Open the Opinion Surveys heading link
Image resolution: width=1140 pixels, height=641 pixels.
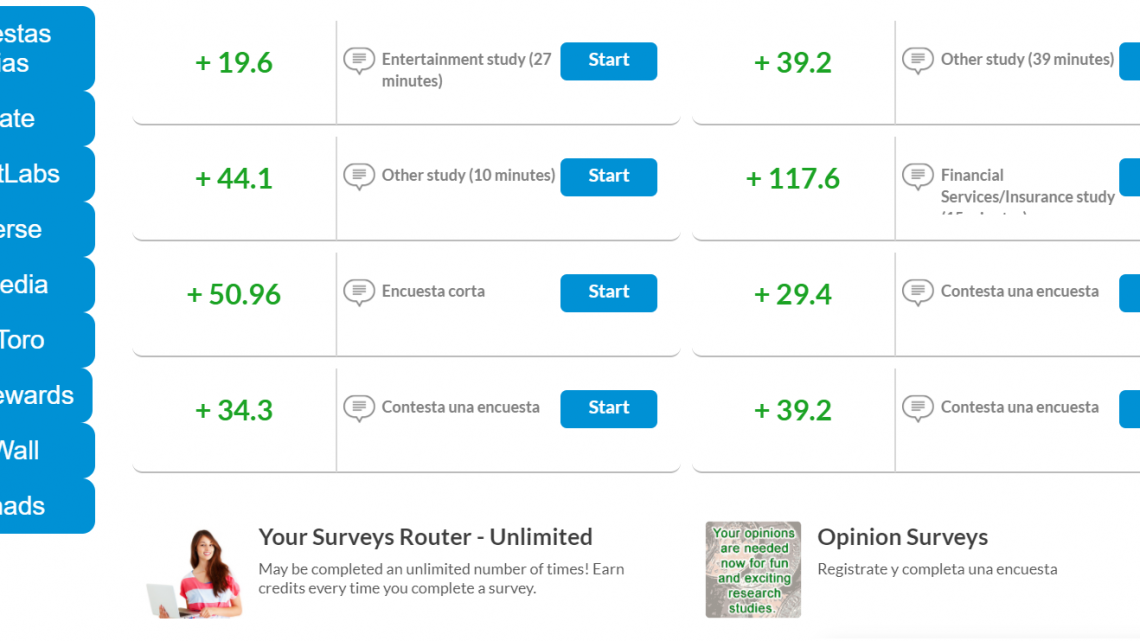(x=902, y=537)
